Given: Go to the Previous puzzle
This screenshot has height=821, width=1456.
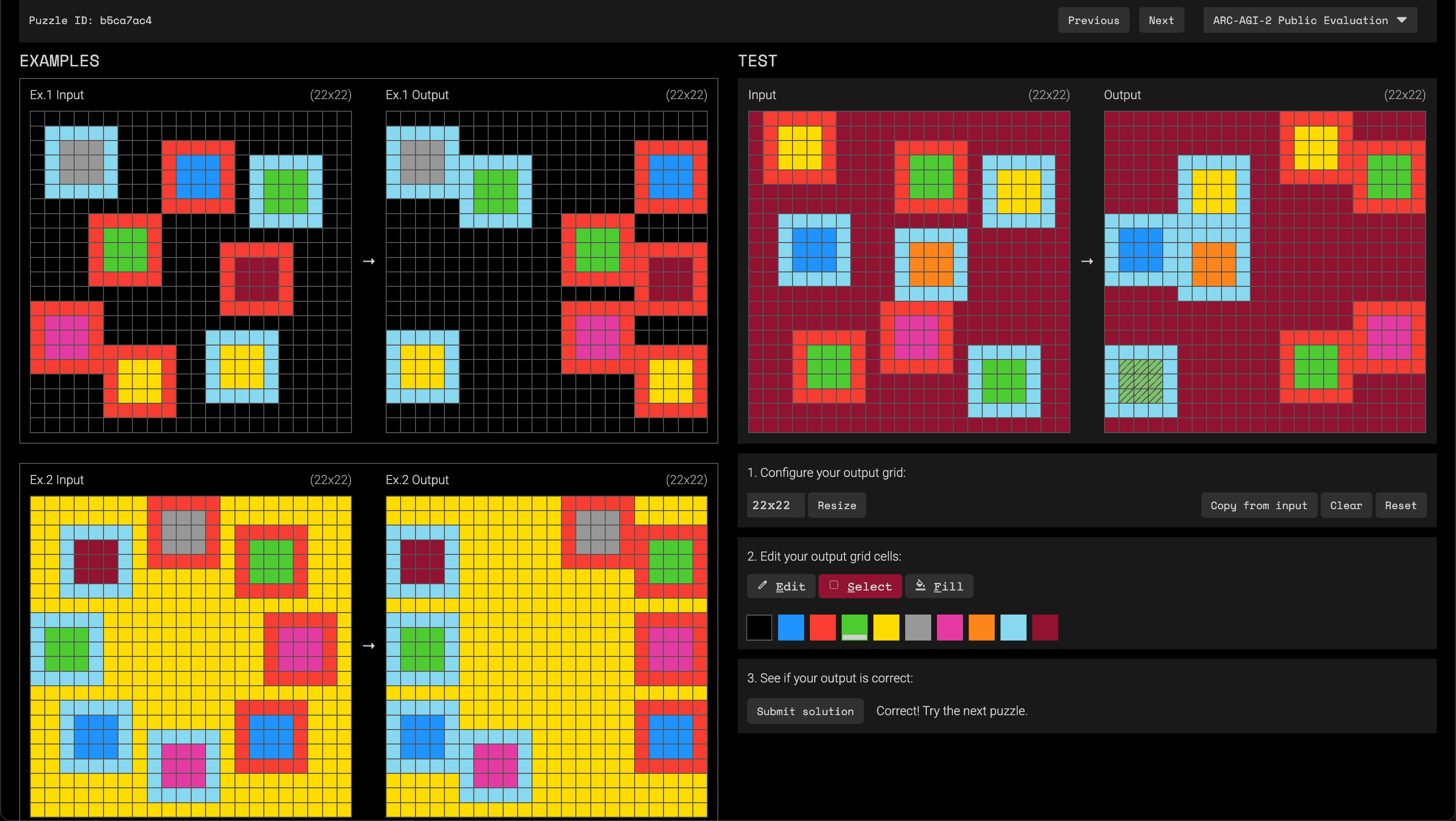Looking at the screenshot, I should [x=1093, y=20].
